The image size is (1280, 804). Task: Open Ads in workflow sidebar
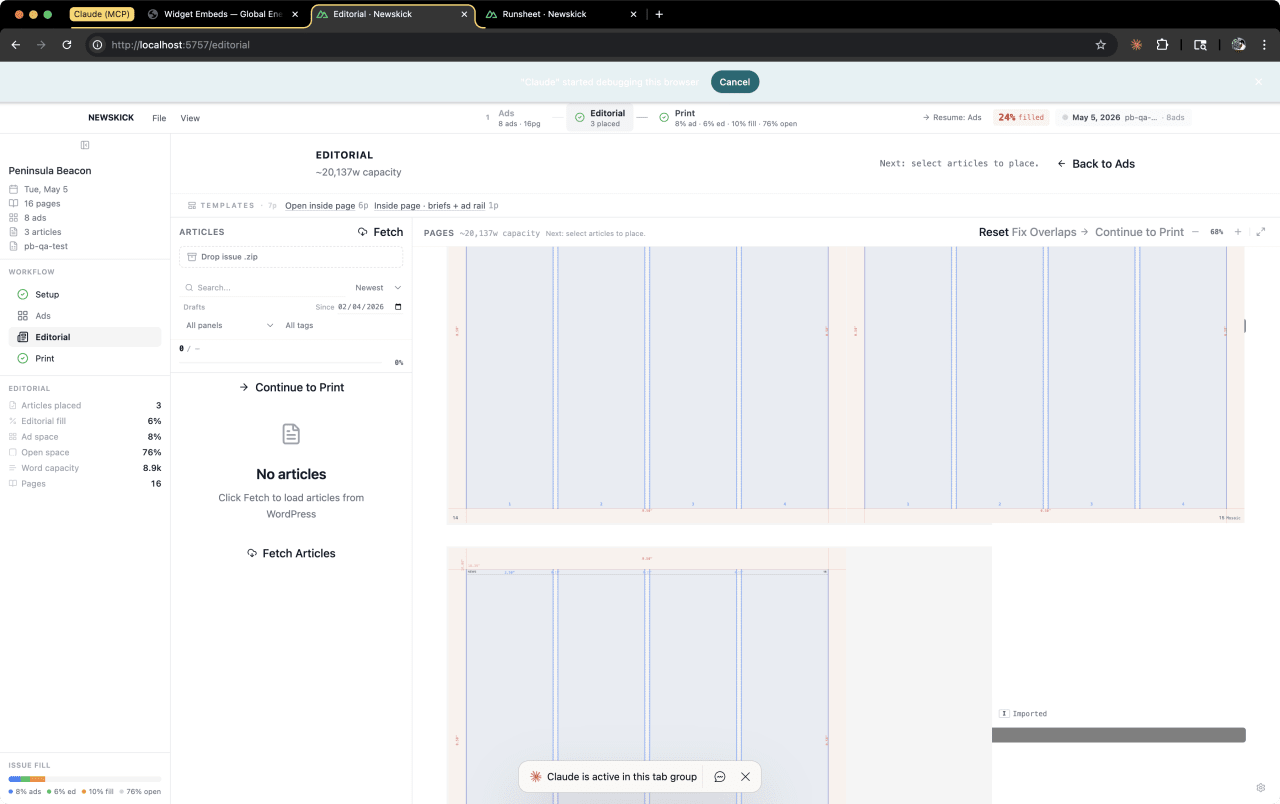pos(85,316)
